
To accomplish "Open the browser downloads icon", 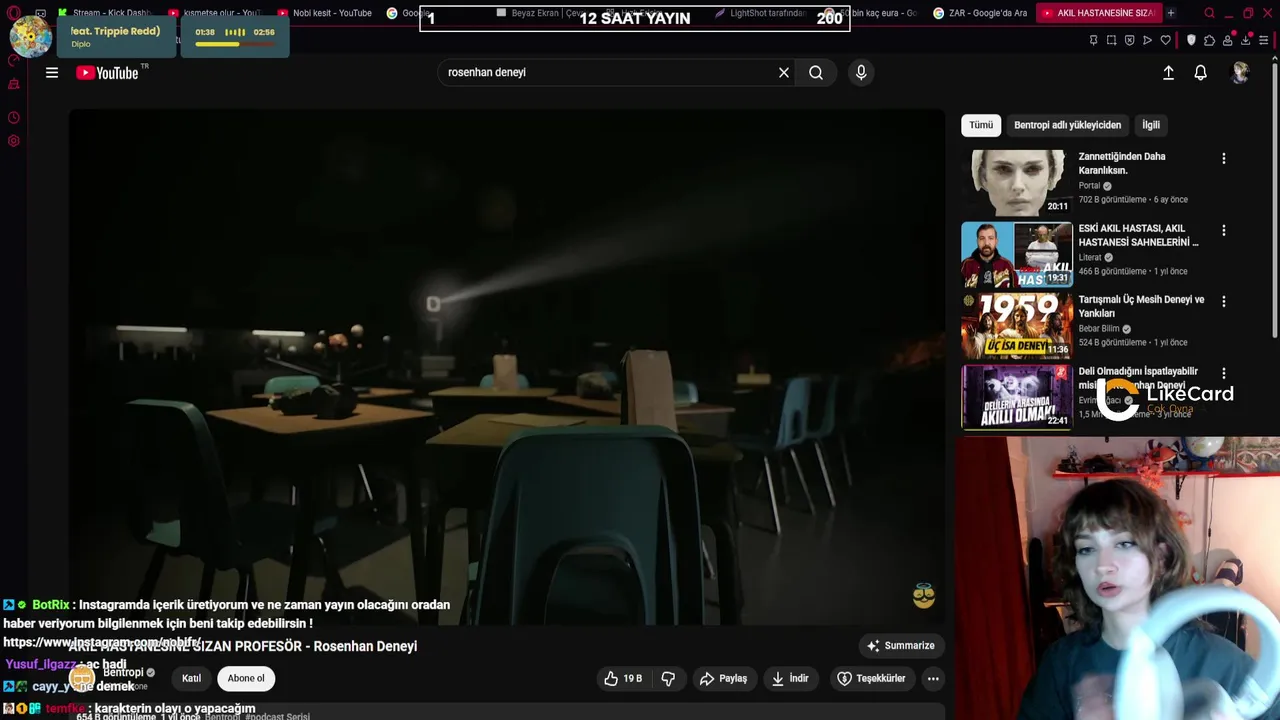I will (x=1246, y=40).
